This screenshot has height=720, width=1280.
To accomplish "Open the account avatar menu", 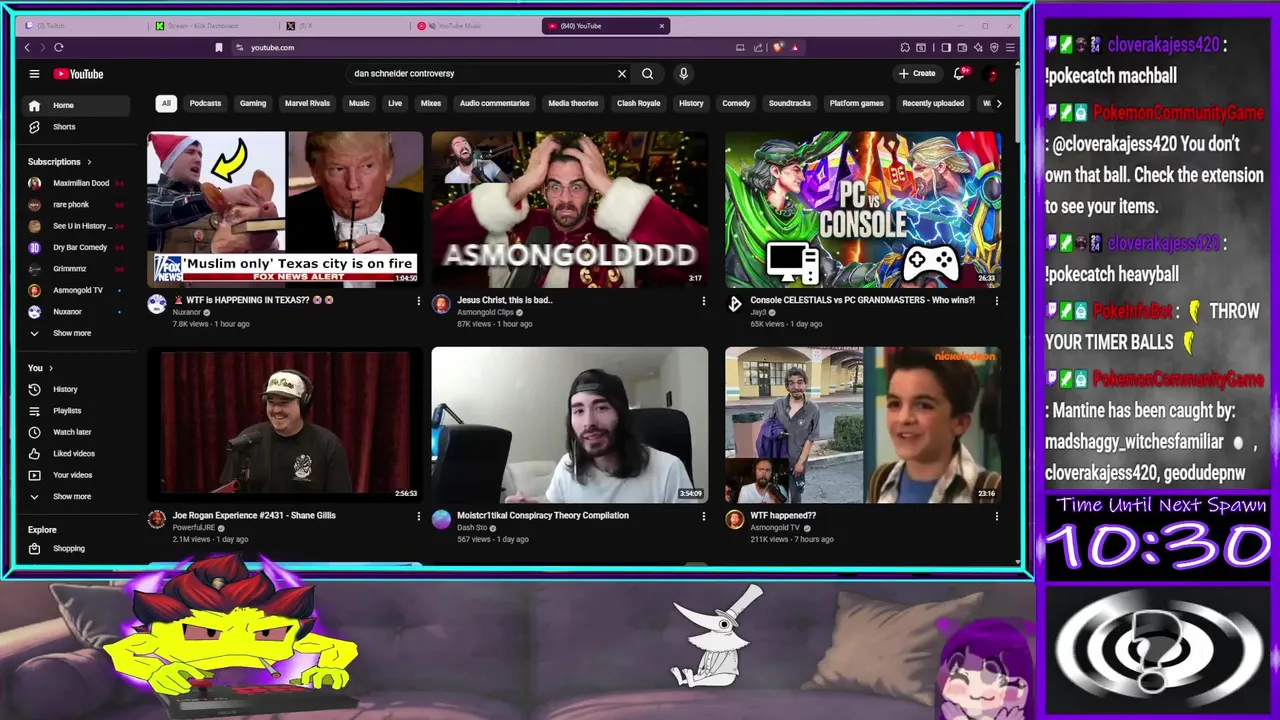I will (x=992, y=74).
